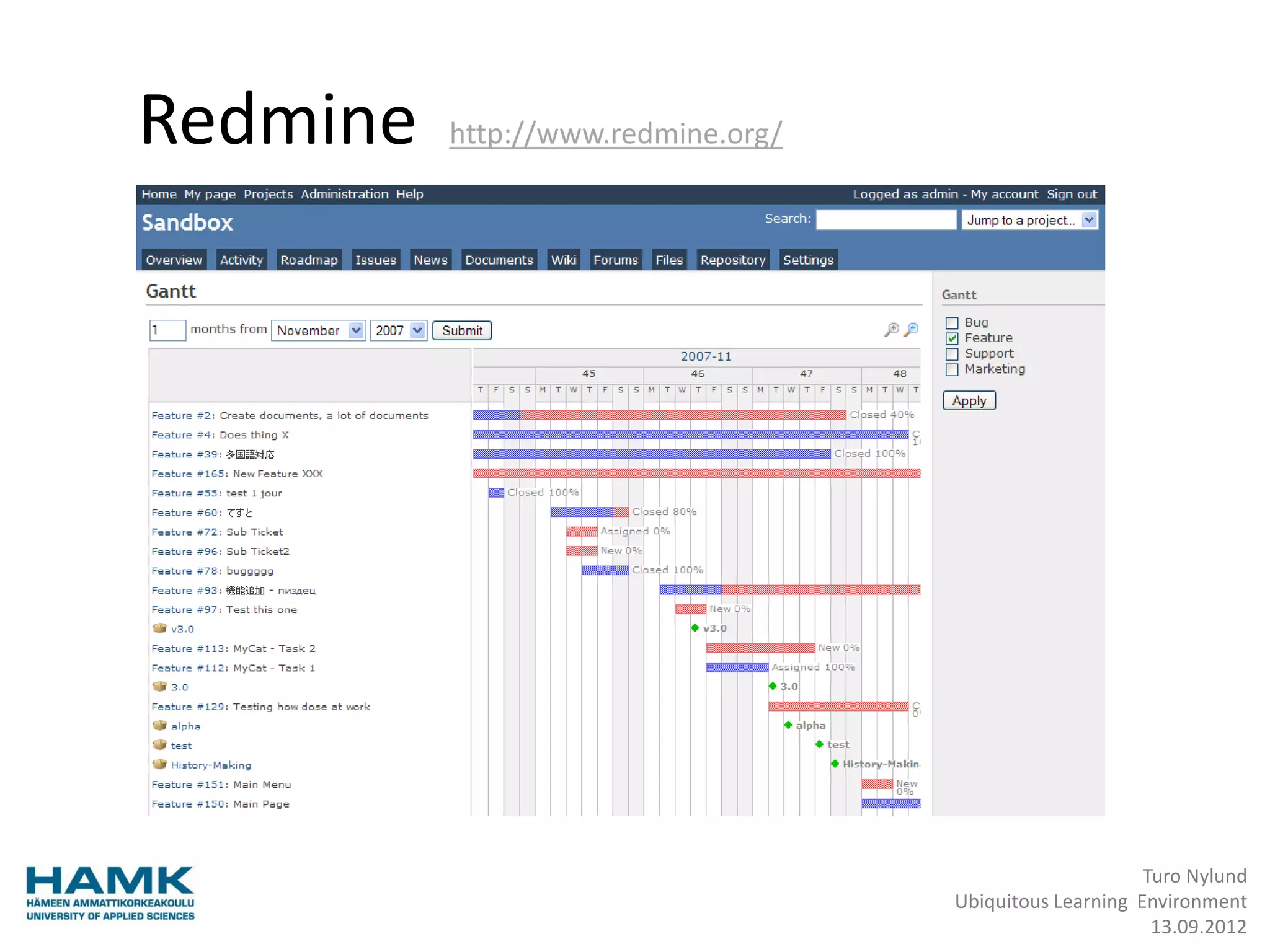The width and height of the screenshot is (1270, 952).
Task: Click the Sign out link
Action: [1072, 194]
